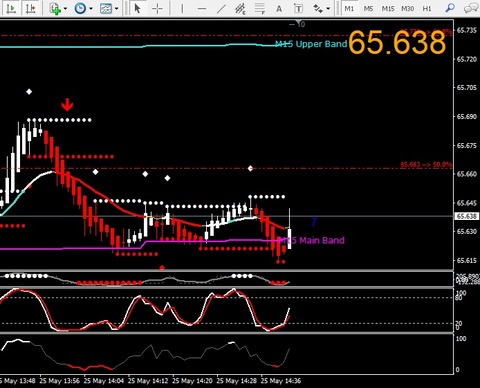Click the 65.660 price scale value
Viewport: 480px width, 388px height.
(x=466, y=174)
